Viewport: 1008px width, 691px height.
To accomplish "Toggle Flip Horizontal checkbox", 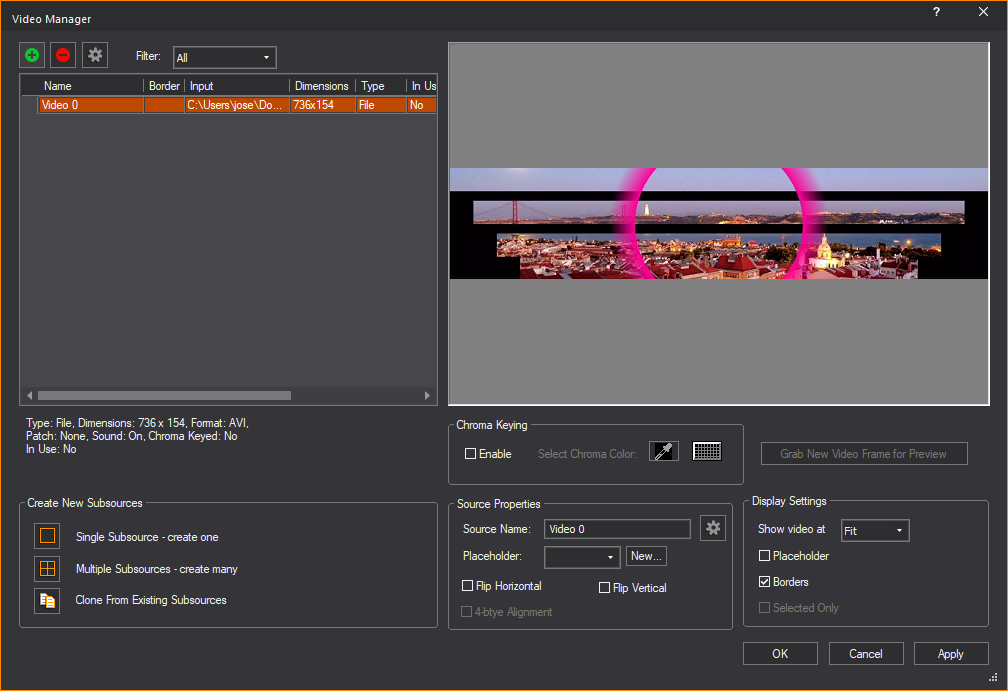I will pos(468,586).
